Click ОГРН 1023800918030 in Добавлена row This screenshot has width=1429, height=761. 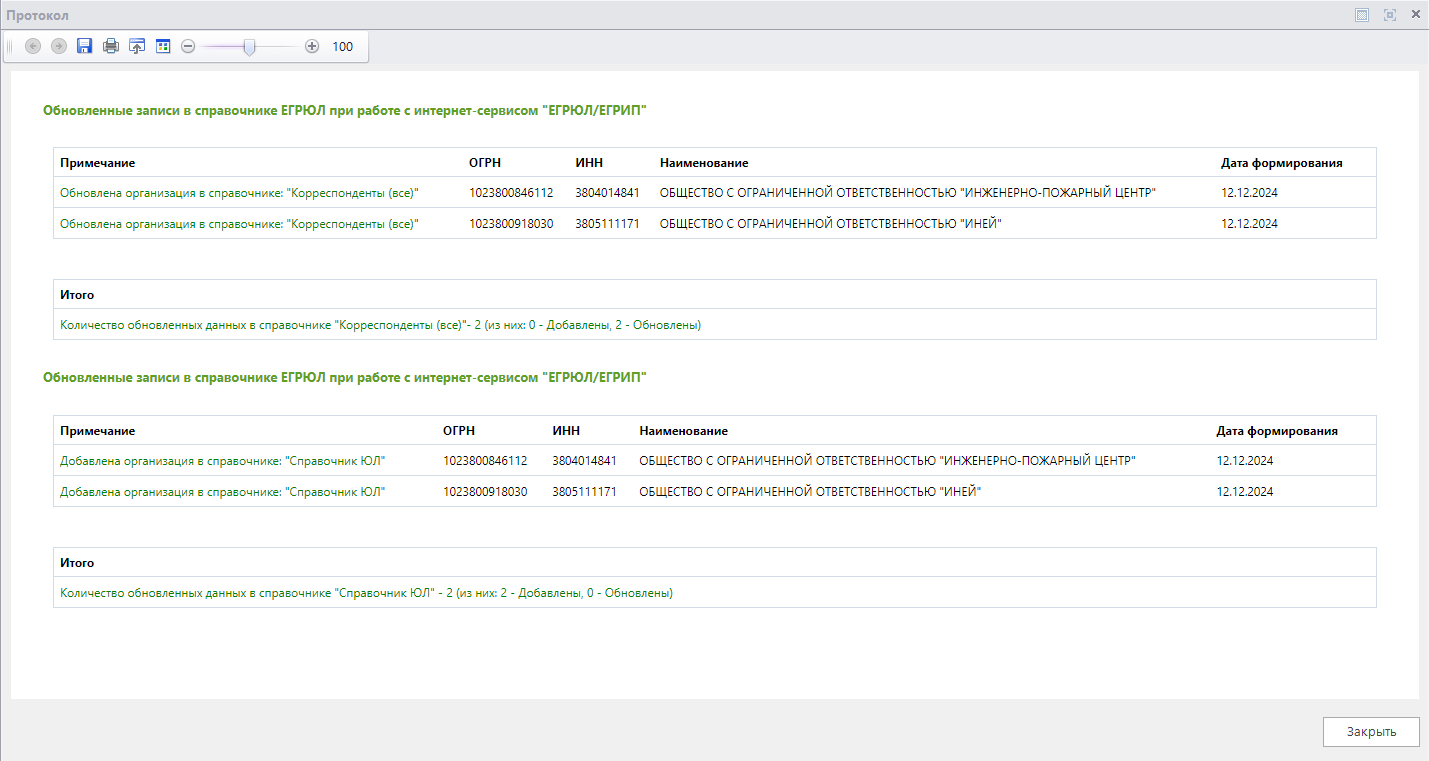coord(485,492)
